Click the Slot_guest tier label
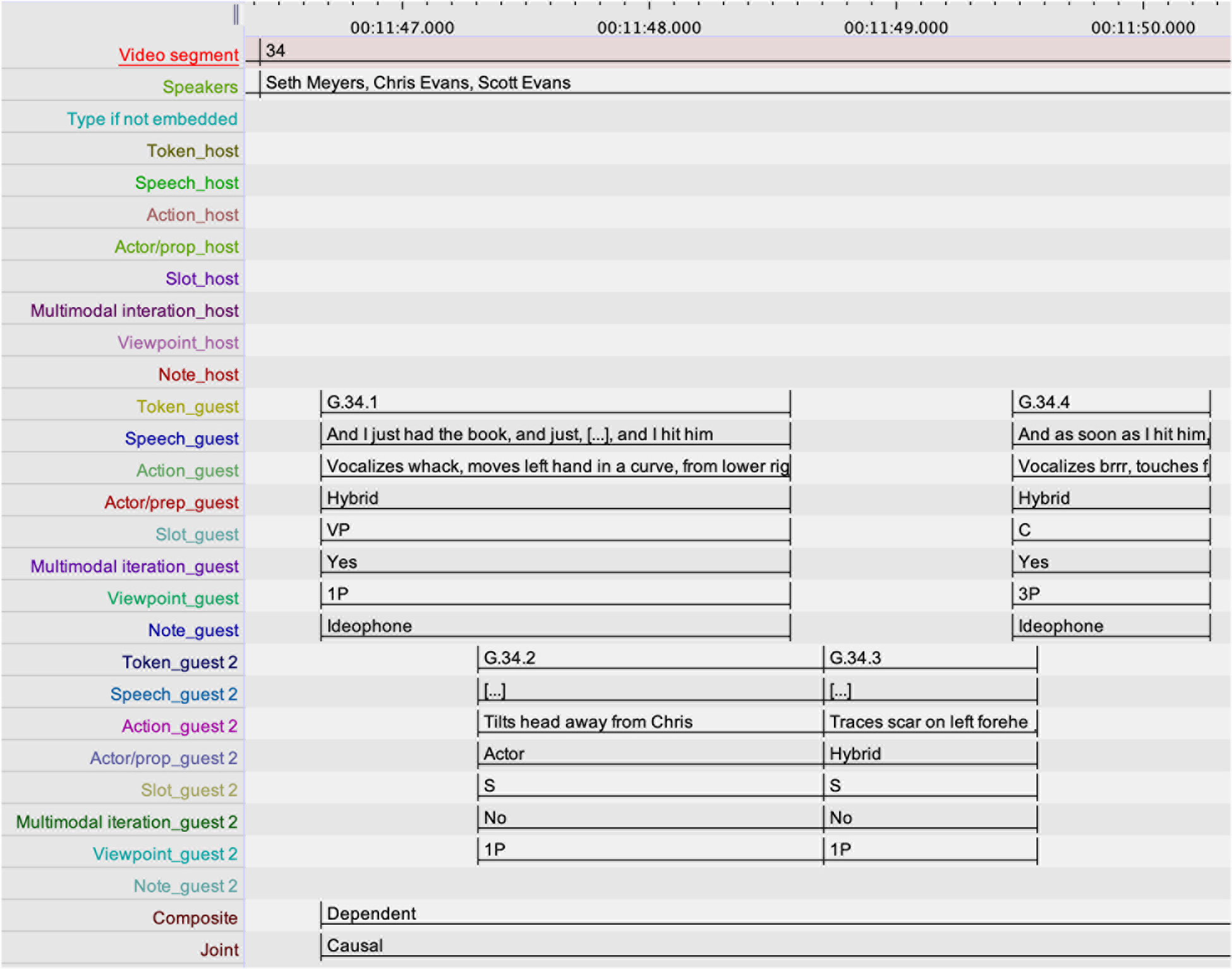Screen dimensions: 1232x969 pyautogui.click(x=197, y=534)
